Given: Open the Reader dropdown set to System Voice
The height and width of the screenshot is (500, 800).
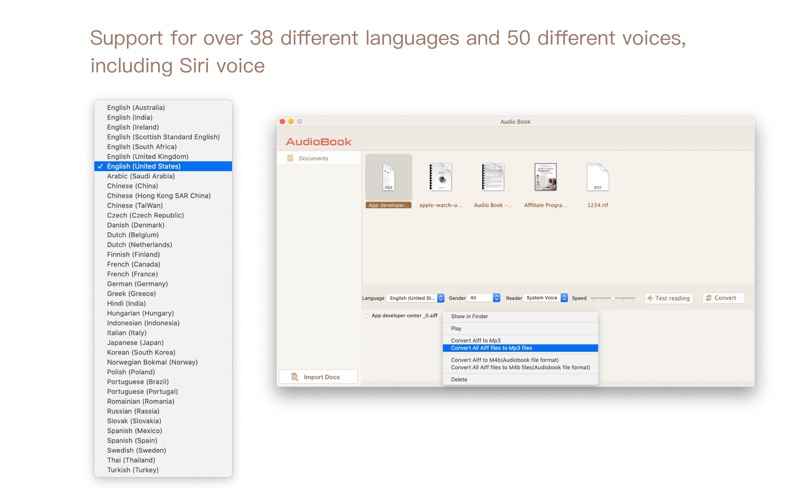Looking at the screenshot, I should (545, 298).
